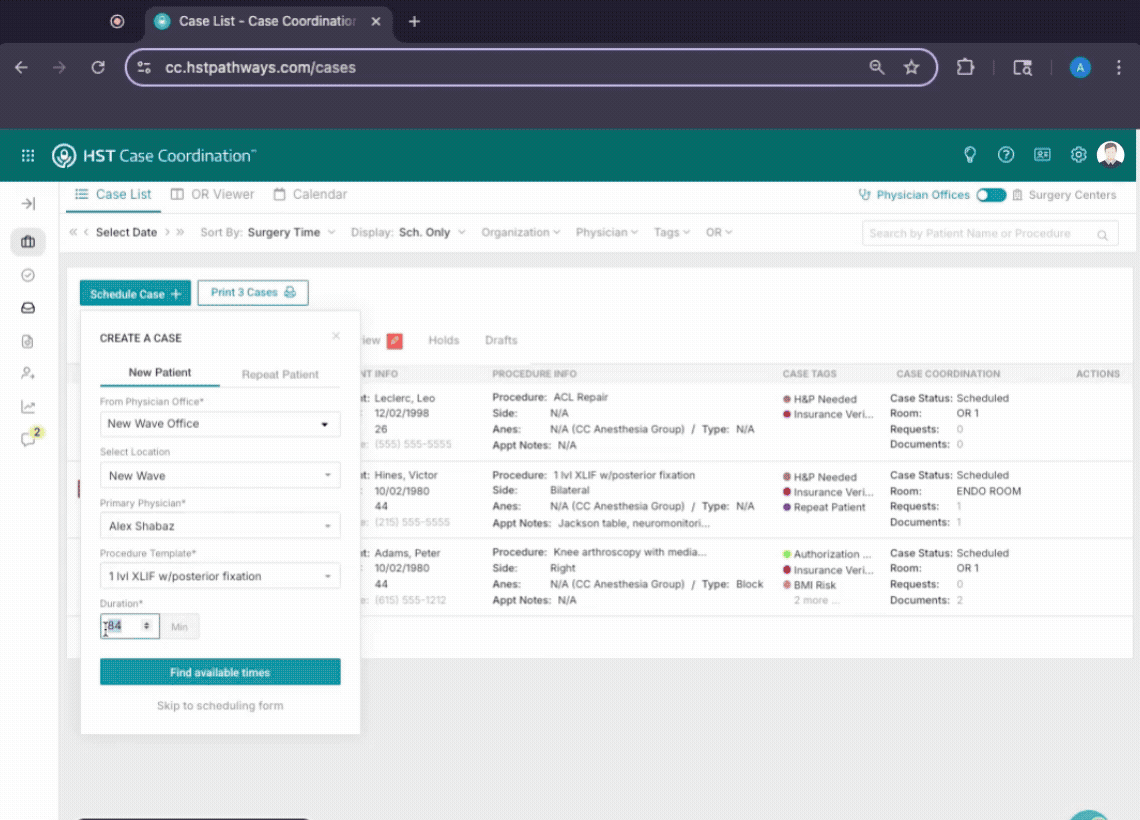Click the patient name search field

pyautogui.click(x=980, y=234)
